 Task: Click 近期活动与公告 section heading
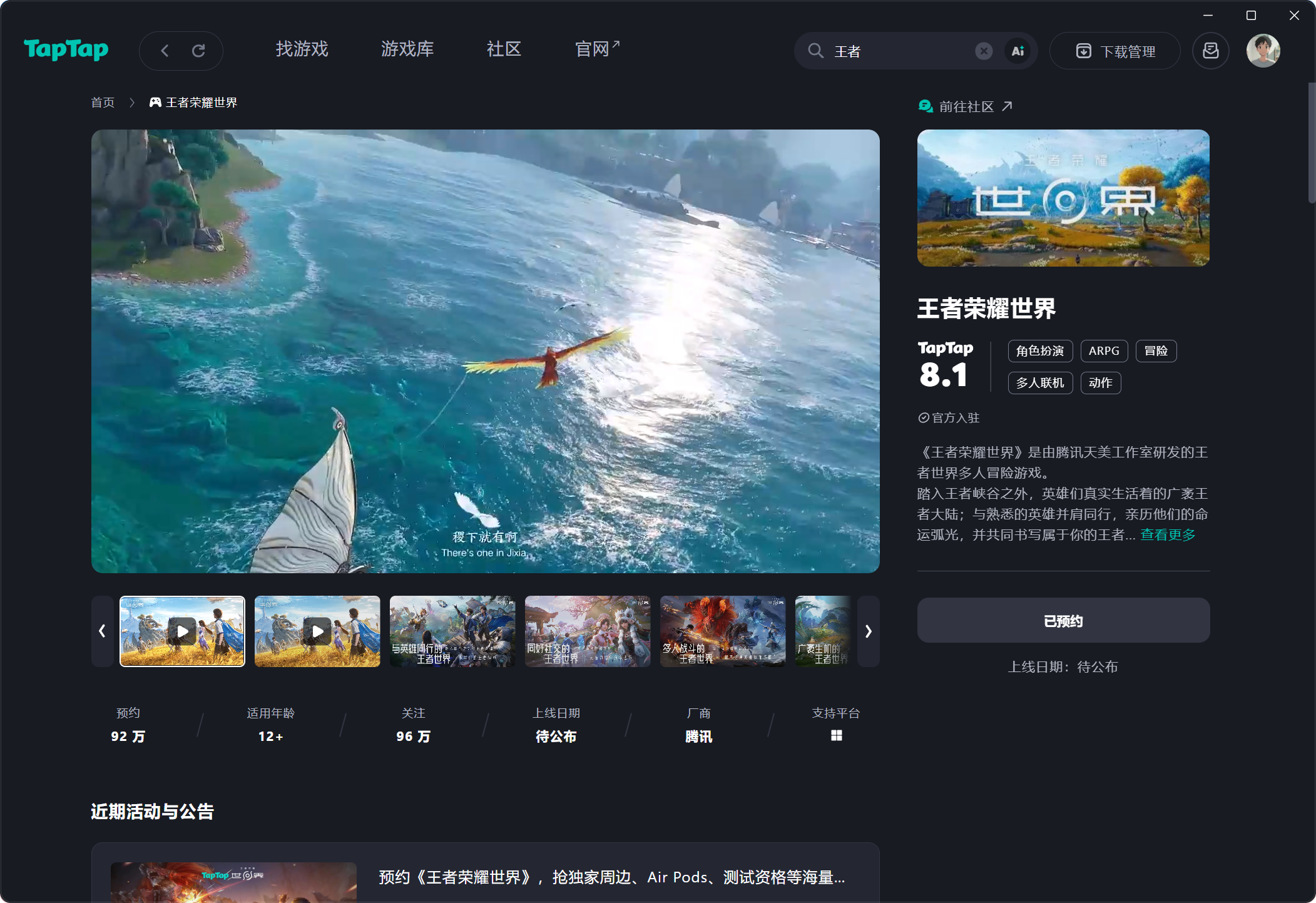coord(153,812)
